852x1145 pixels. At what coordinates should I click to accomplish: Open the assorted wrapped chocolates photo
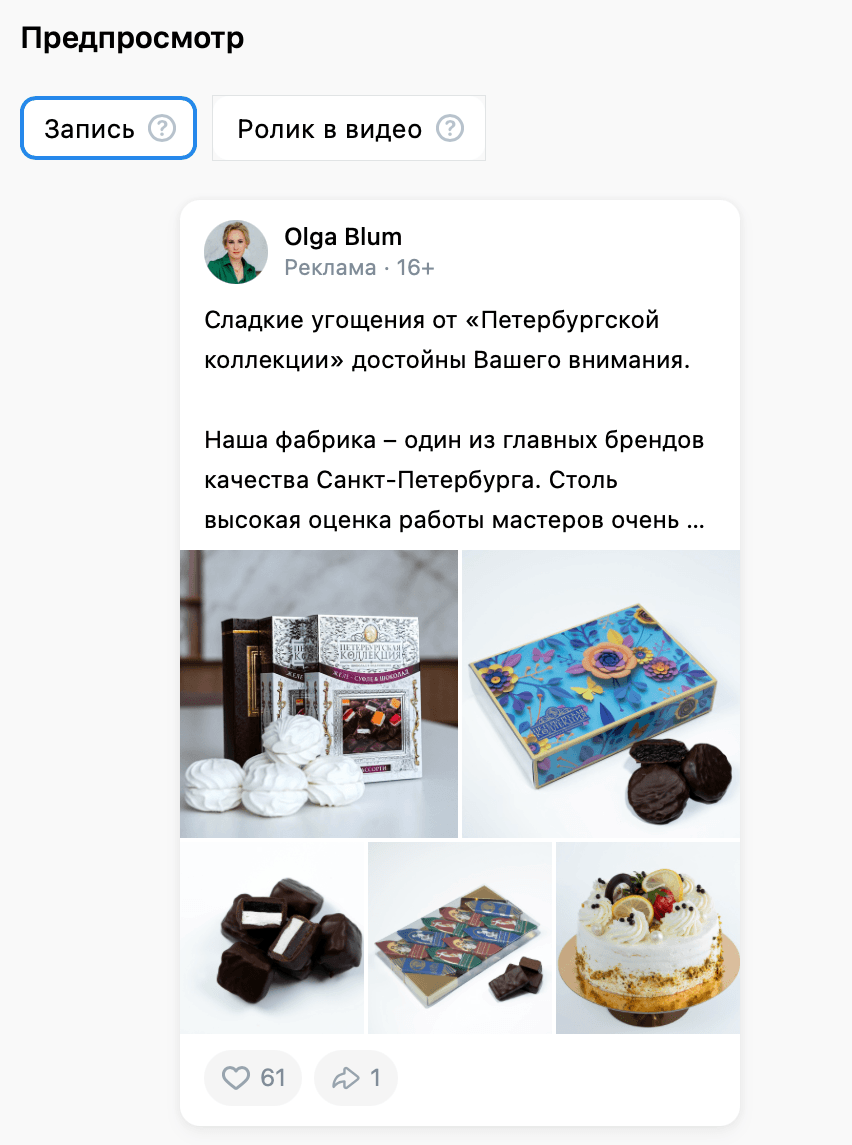(x=460, y=938)
